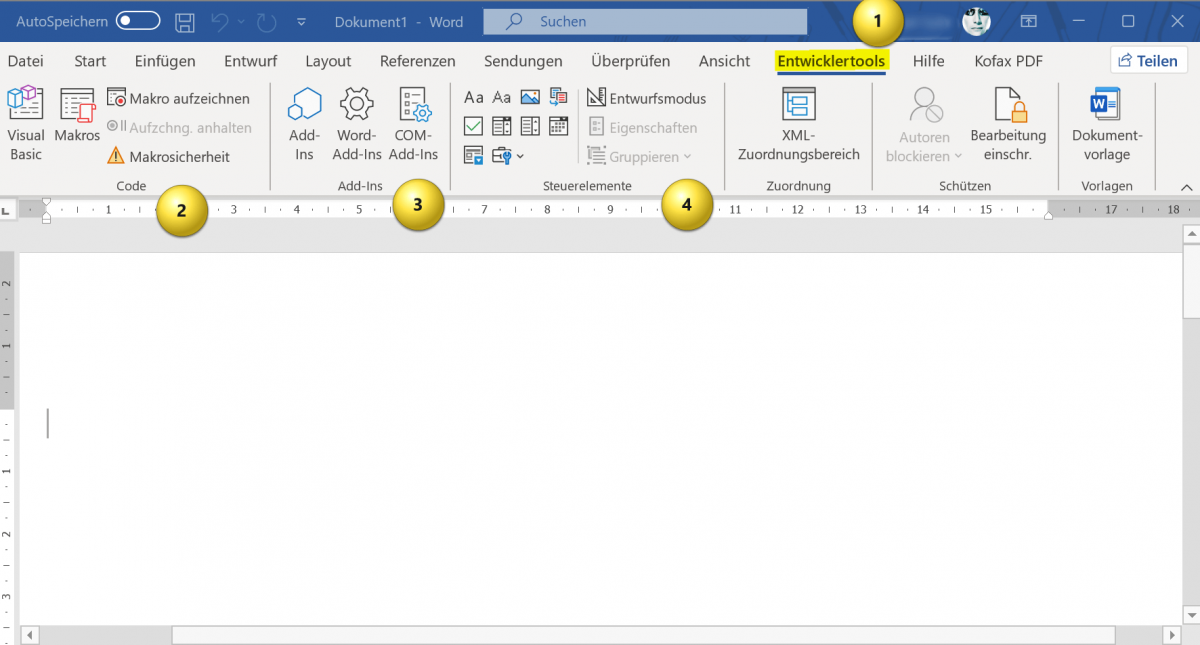The height and width of the screenshot is (645, 1200).
Task: Insert a Rich-Text content control
Action: 473,97
